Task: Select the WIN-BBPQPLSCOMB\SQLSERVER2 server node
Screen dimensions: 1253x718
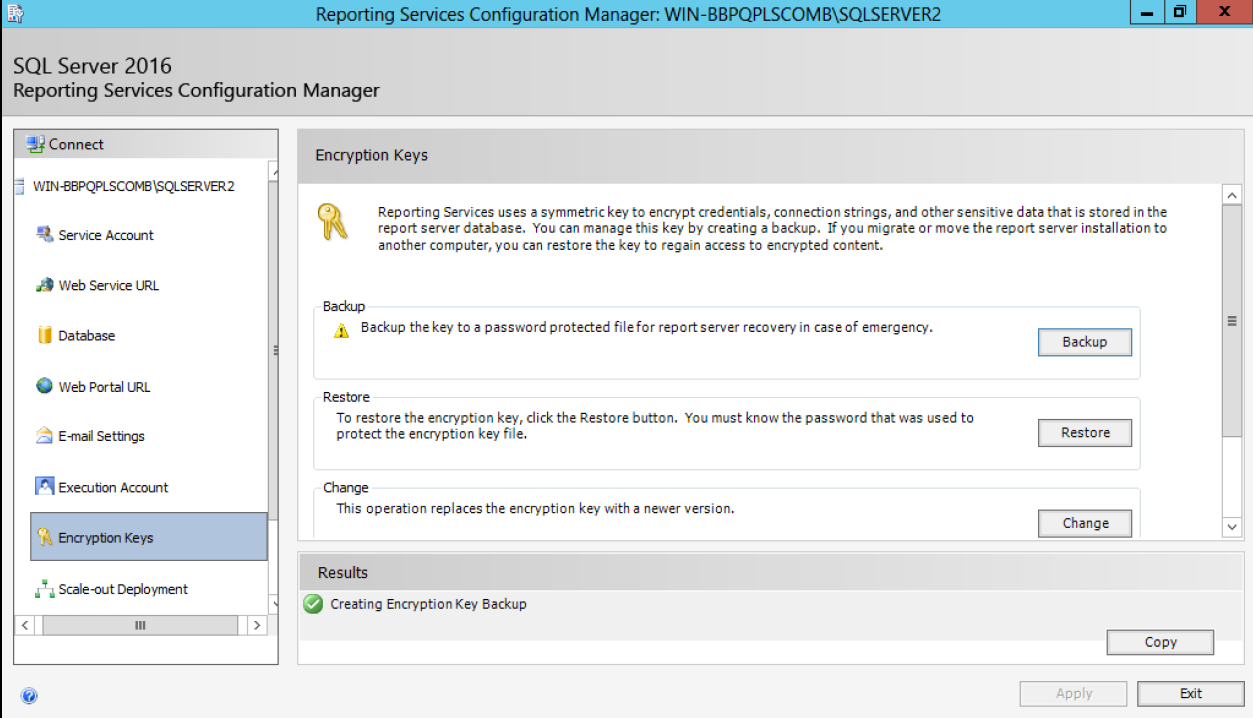Action: coord(134,186)
